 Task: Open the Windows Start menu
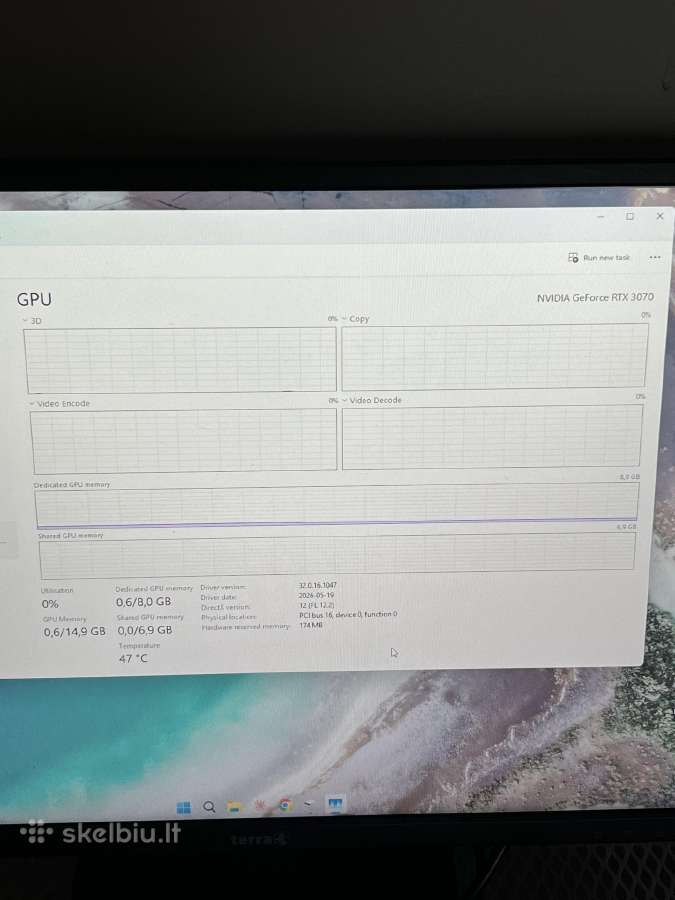tap(184, 808)
